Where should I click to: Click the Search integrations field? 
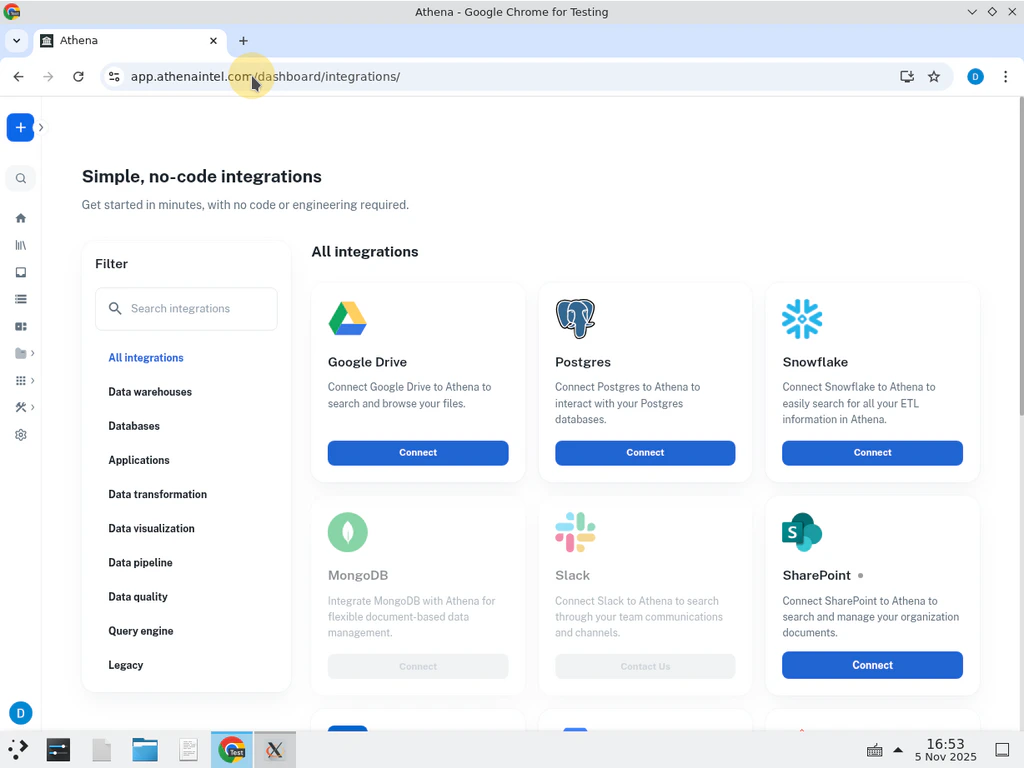tap(186, 308)
